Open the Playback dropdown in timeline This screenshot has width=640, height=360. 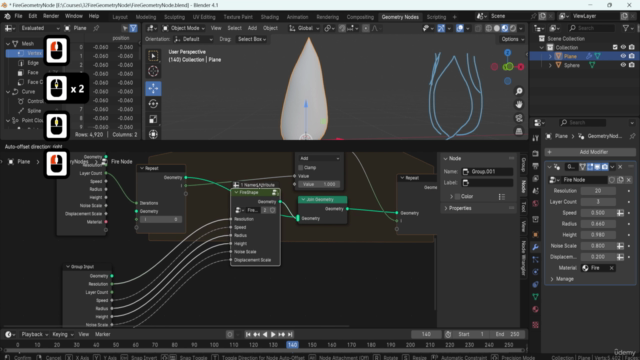tap(35, 334)
